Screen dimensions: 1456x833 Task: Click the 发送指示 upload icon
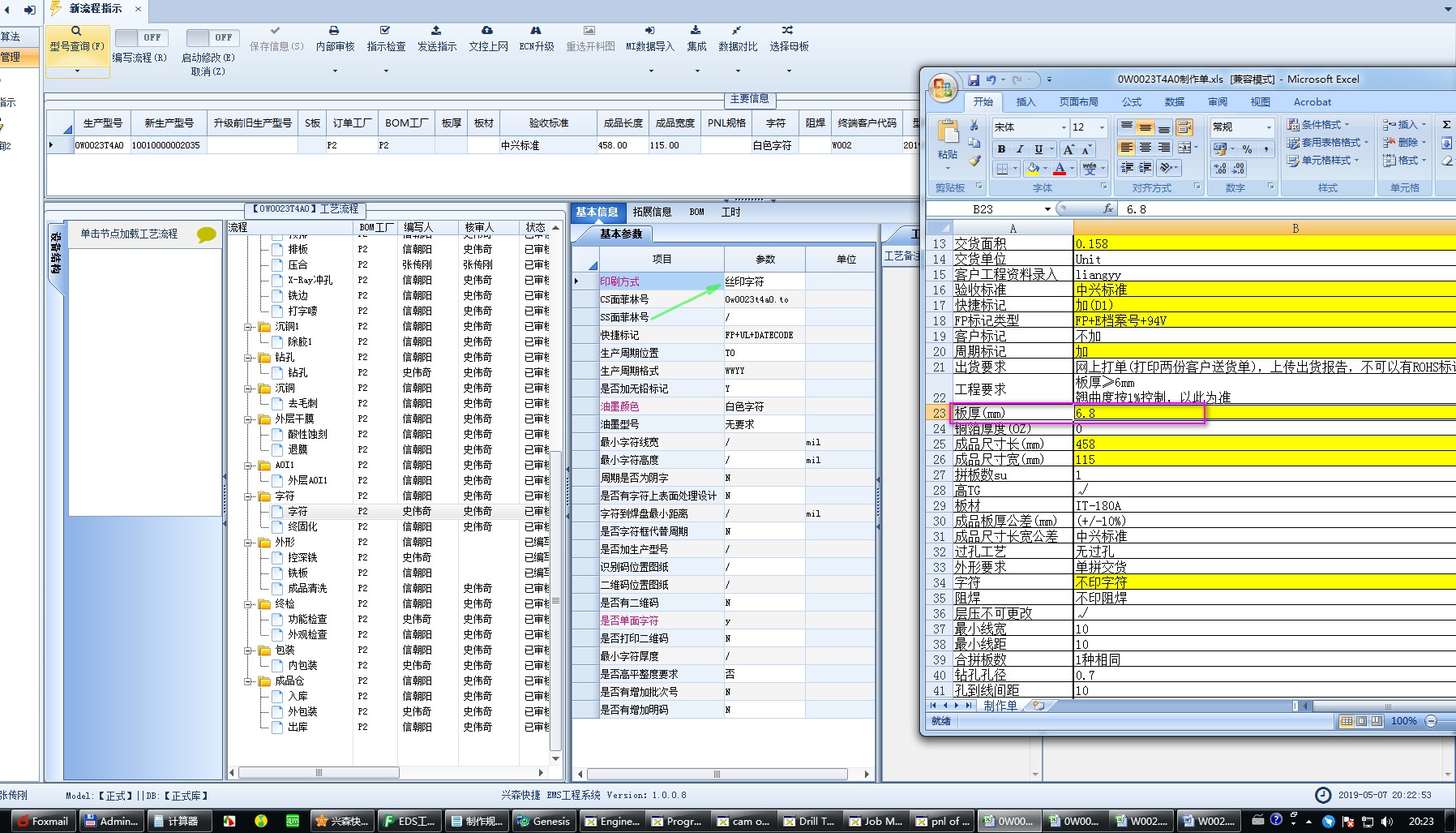(x=436, y=31)
